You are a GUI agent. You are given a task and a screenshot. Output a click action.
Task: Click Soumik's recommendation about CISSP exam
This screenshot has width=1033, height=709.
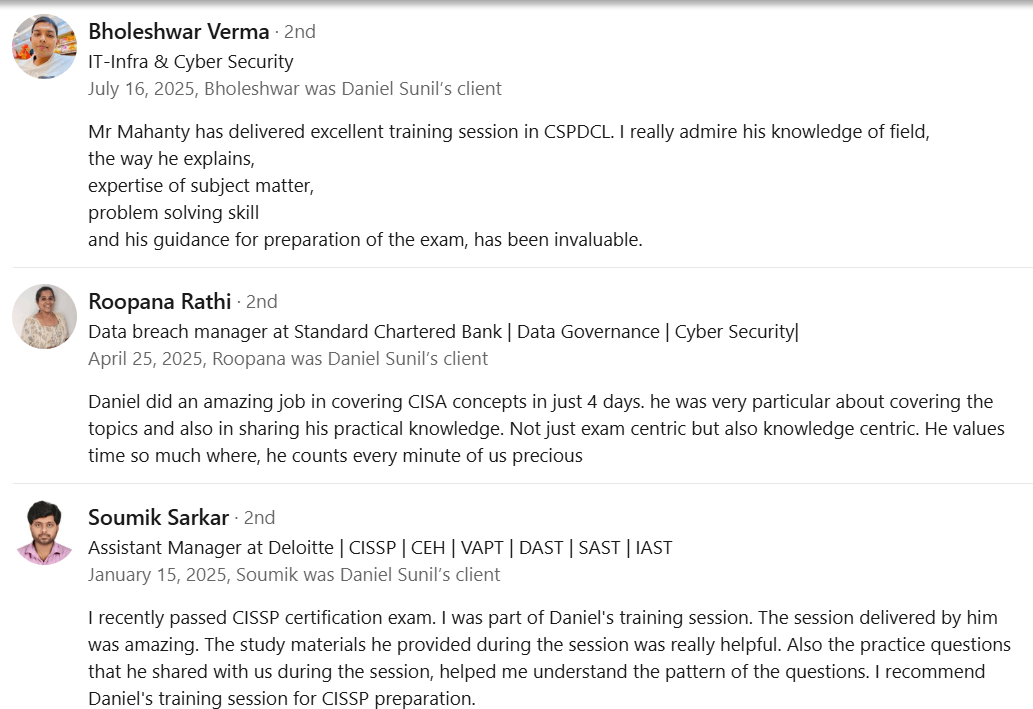pyautogui.click(x=549, y=658)
